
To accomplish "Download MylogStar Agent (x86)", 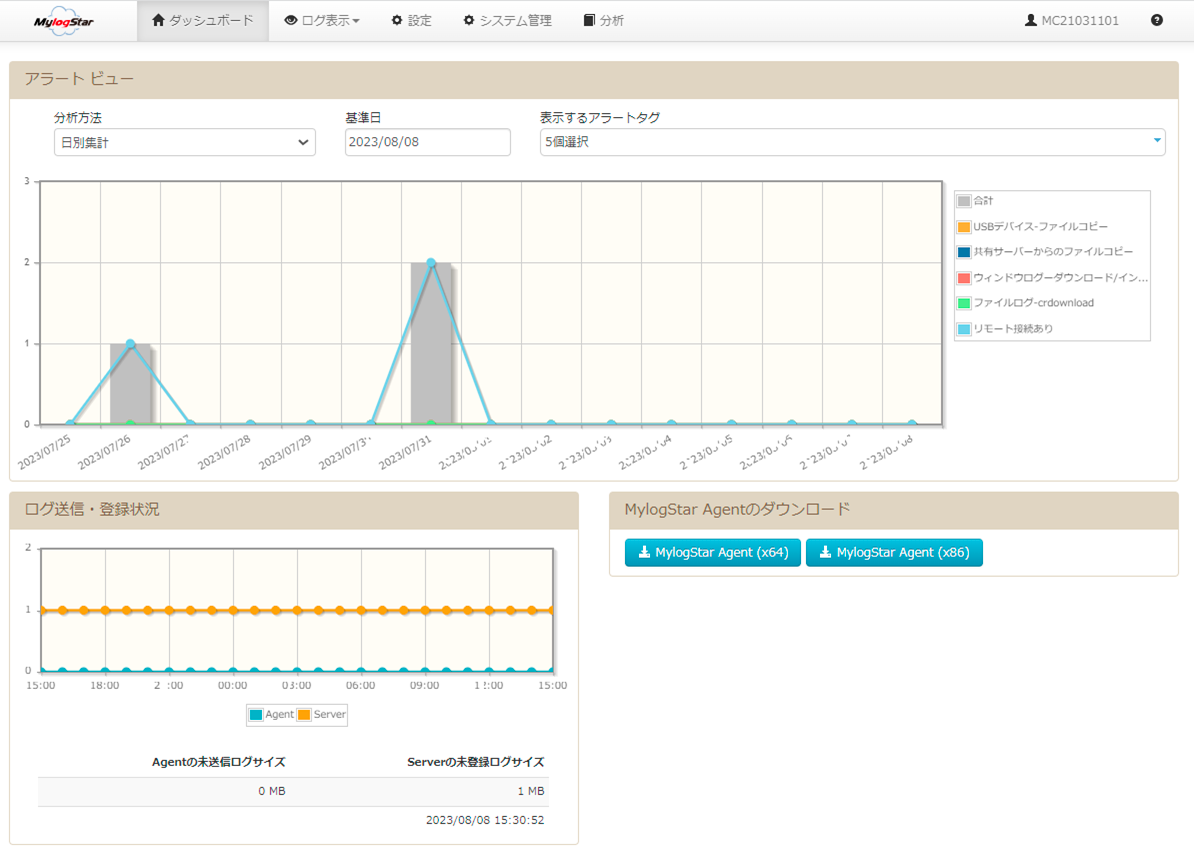I will pyautogui.click(x=894, y=553).
